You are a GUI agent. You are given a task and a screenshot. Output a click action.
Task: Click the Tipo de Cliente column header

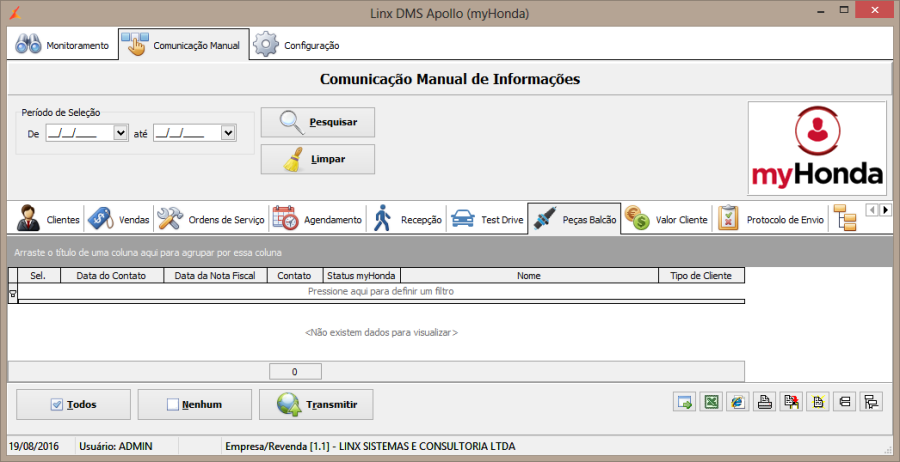pyautogui.click(x=701, y=275)
